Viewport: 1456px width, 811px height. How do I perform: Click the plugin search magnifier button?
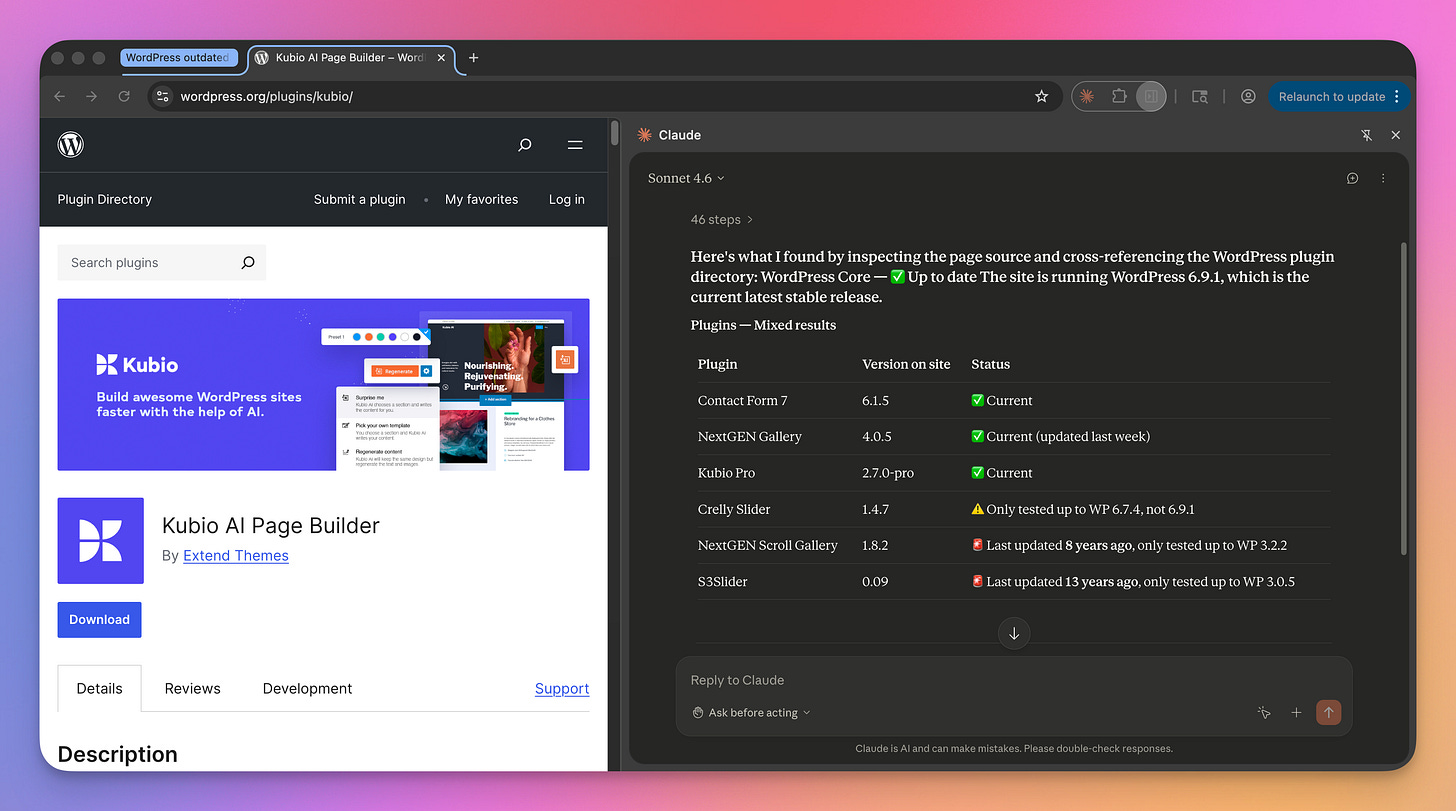[248, 263]
